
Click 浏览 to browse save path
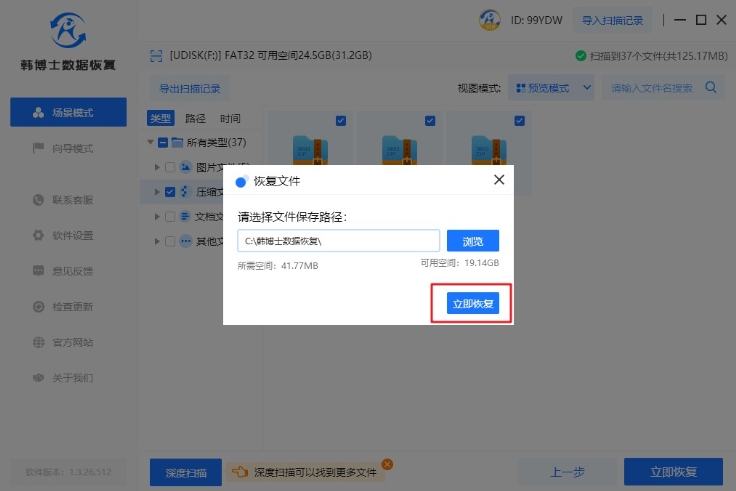pyautogui.click(x=472, y=241)
